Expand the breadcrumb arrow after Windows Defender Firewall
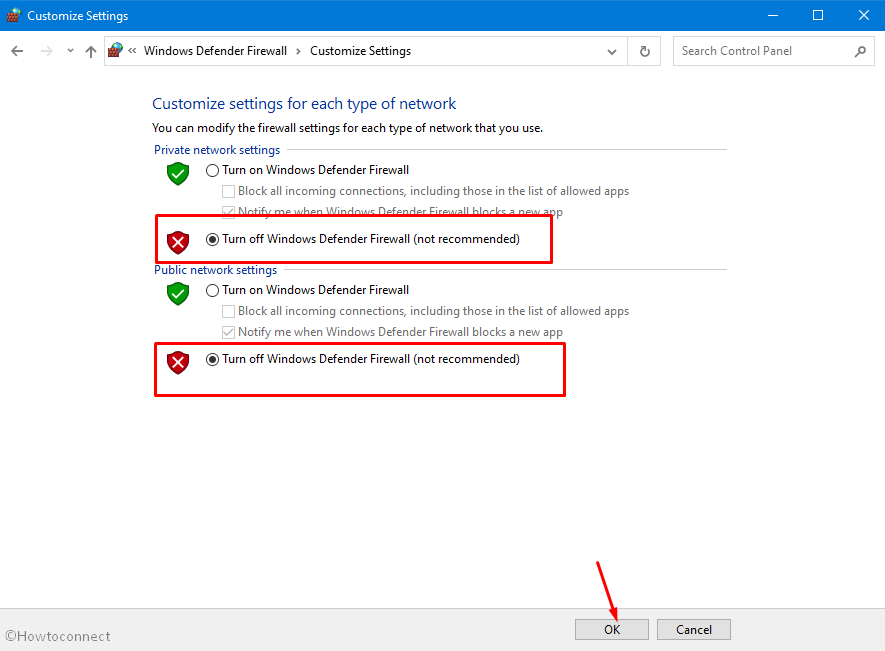Image resolution: width=885 pixels, height=651 pixels. click(x=299, y=51)
